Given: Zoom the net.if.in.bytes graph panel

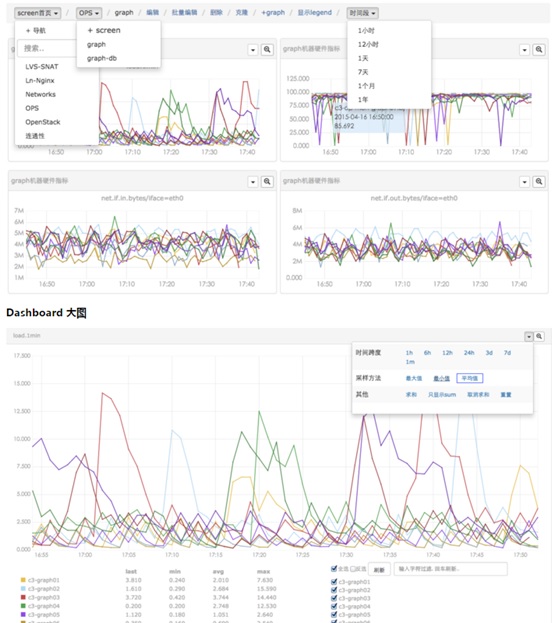Looking at the screenshot, I should (267, 182).
